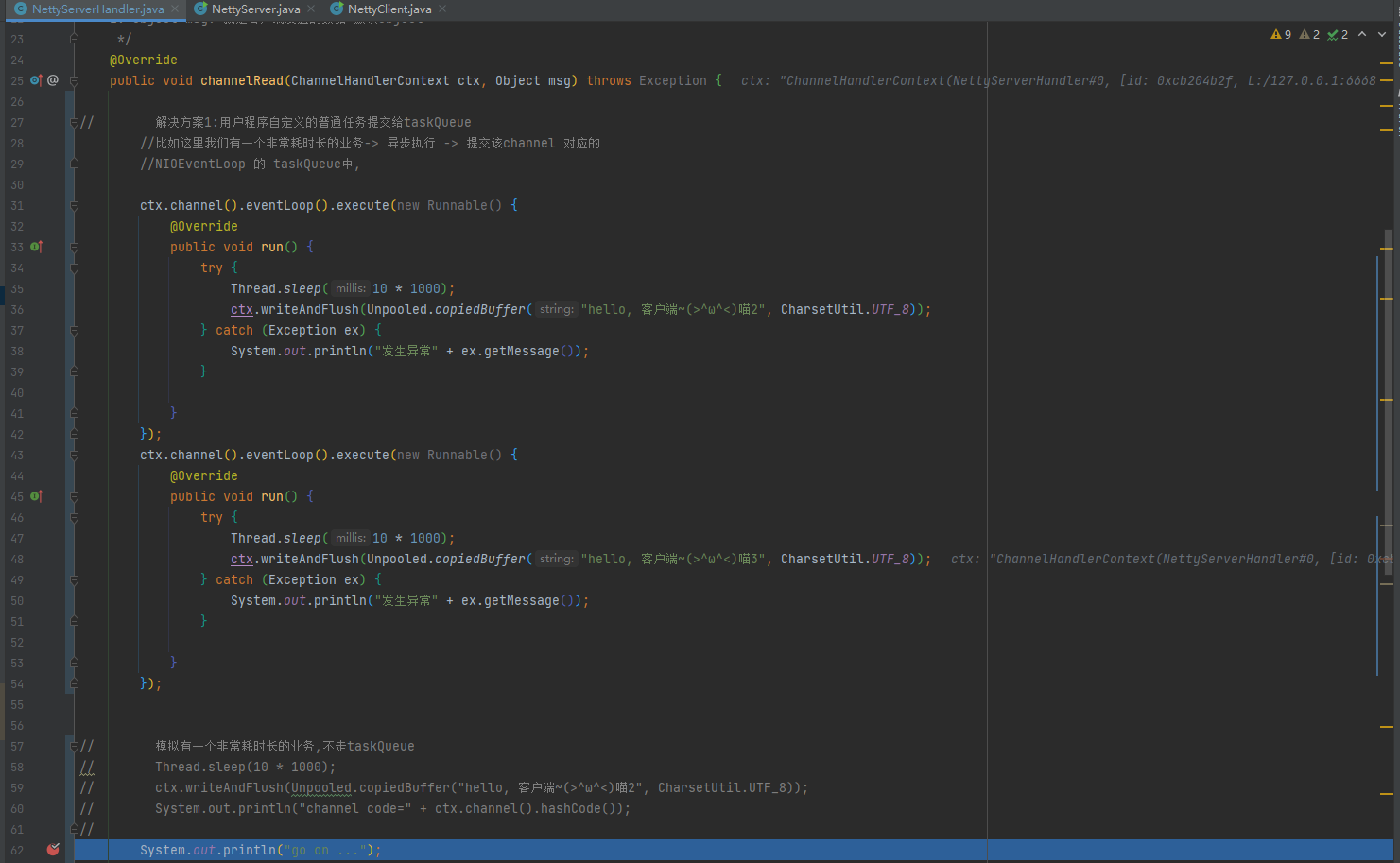Collapse the first execute call fold on line 31
The image size is (1400, 863).
click(x=74, y=205)
